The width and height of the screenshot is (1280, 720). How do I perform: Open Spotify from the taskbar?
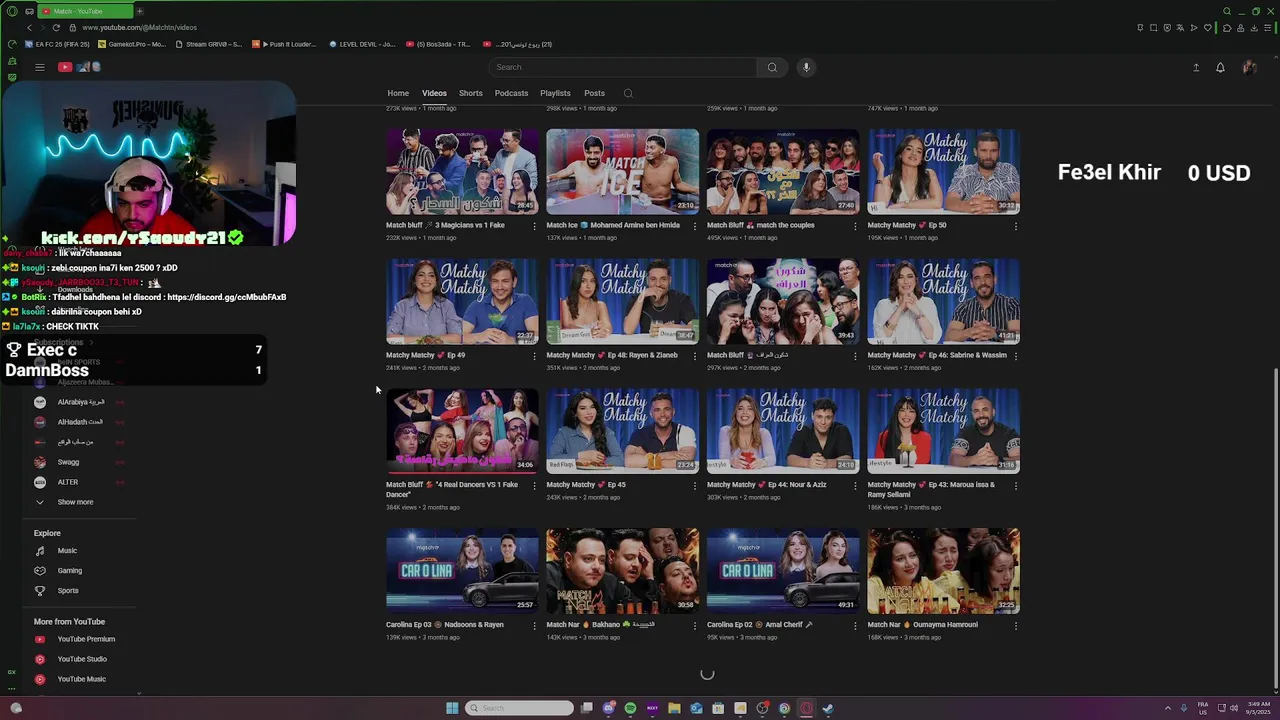pyautogui.click(x=630, y=708)
